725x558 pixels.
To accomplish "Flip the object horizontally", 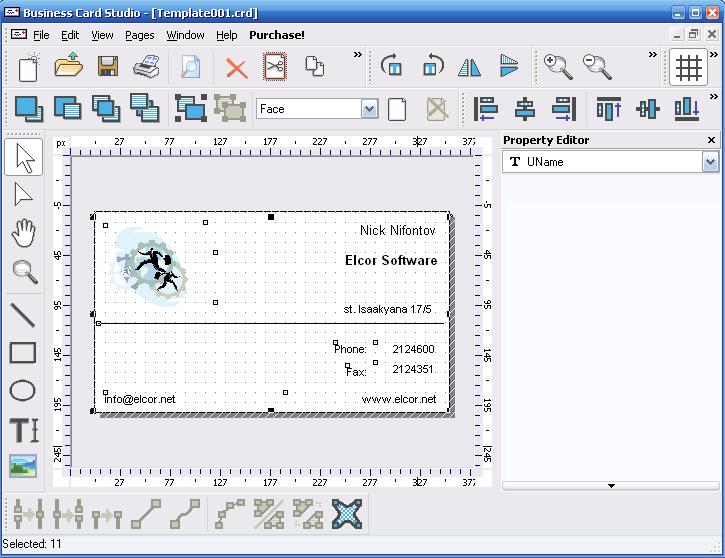I will click(x=470, y=67).
